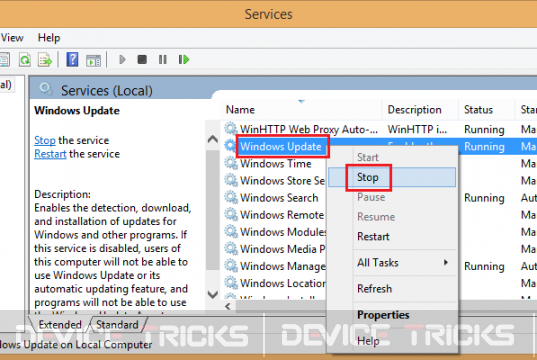537x360 pixels.
Task: Expand the All Tasks submenu arrow
Action: click(446, 262)
